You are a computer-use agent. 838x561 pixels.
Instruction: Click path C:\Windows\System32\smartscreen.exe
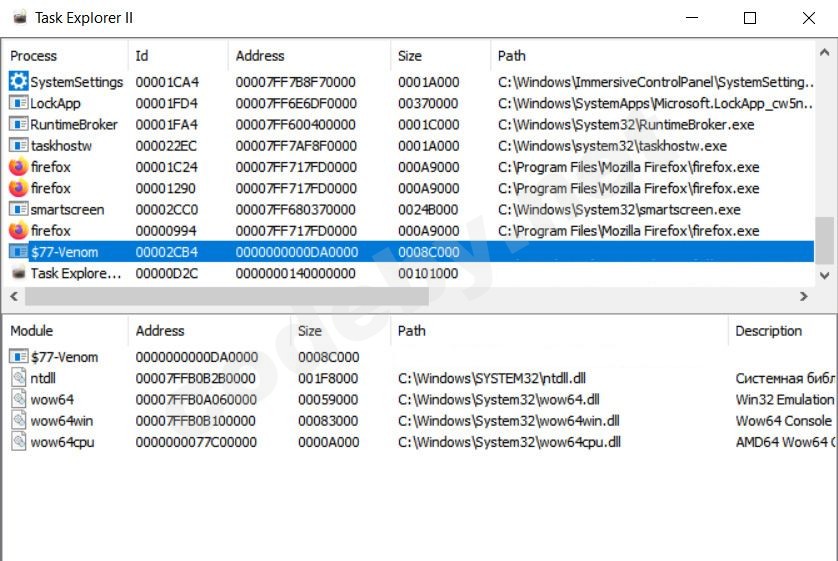tap(619, 209)
